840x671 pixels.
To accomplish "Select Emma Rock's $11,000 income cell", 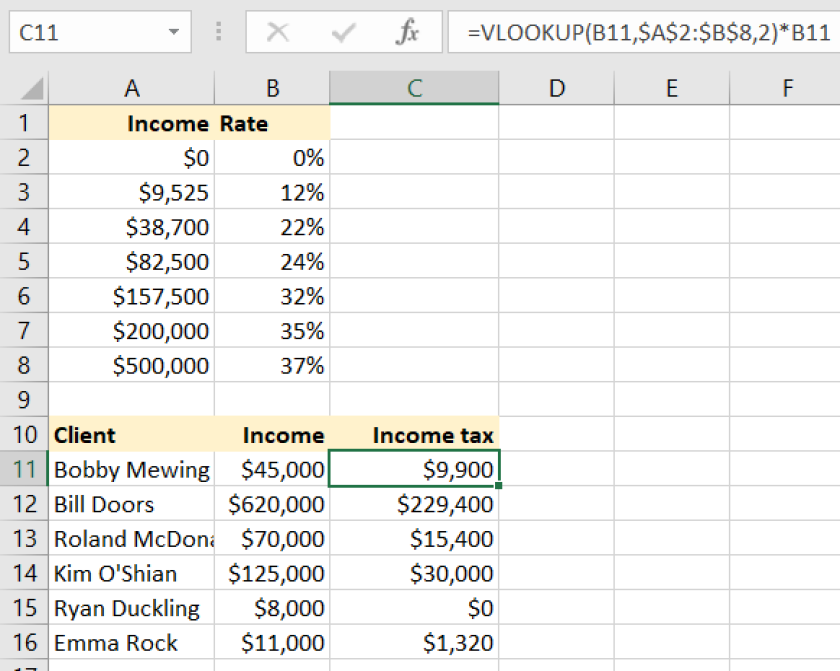I will [x=272, y=643].
